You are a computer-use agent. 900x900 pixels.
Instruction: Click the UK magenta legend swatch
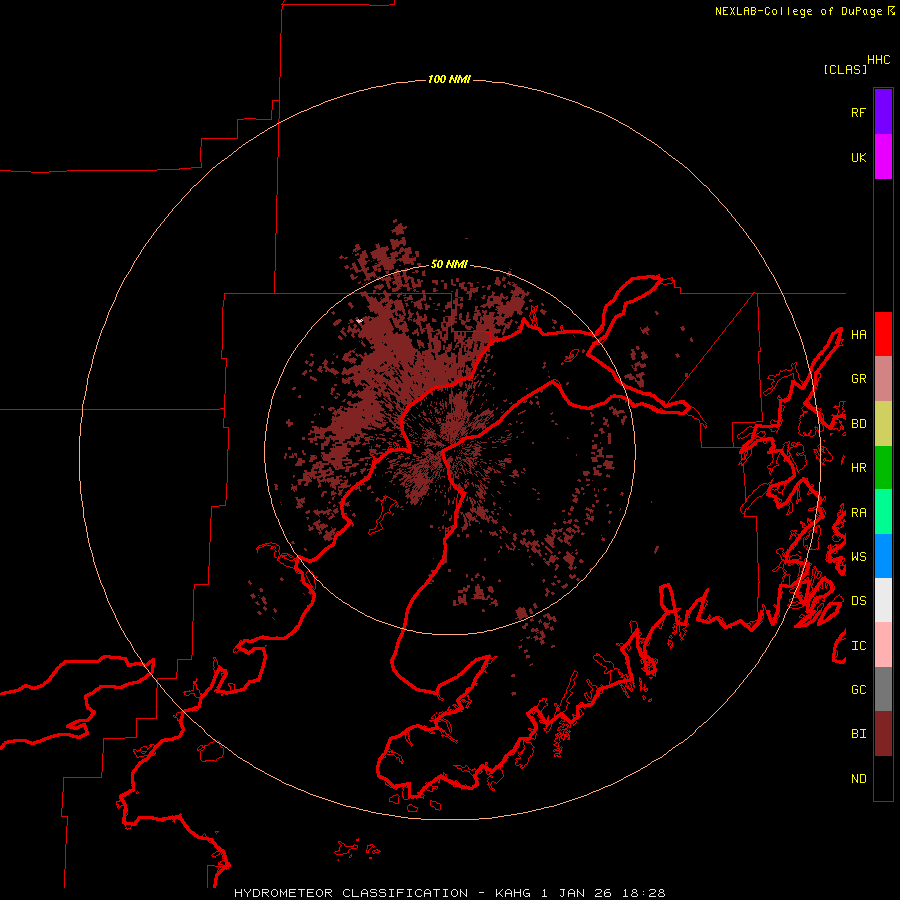click(x=883, y=157)
